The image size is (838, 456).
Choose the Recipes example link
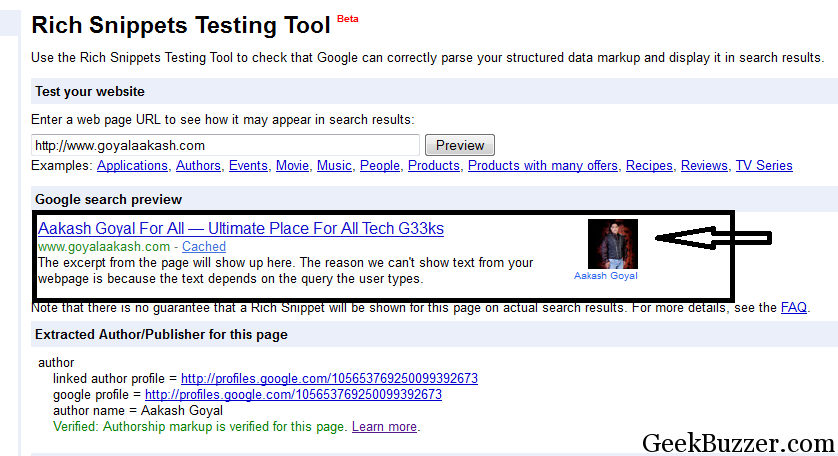click(x=649, y=166)
